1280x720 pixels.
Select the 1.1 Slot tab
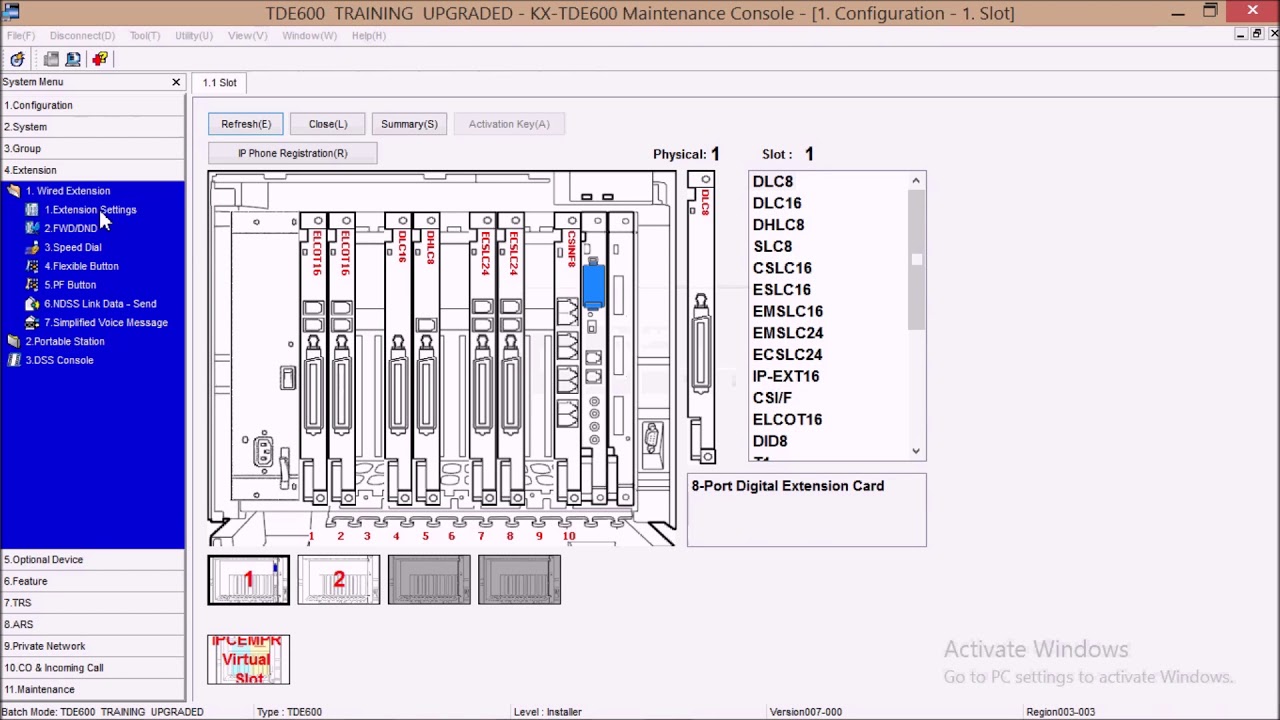coord(220,83)
